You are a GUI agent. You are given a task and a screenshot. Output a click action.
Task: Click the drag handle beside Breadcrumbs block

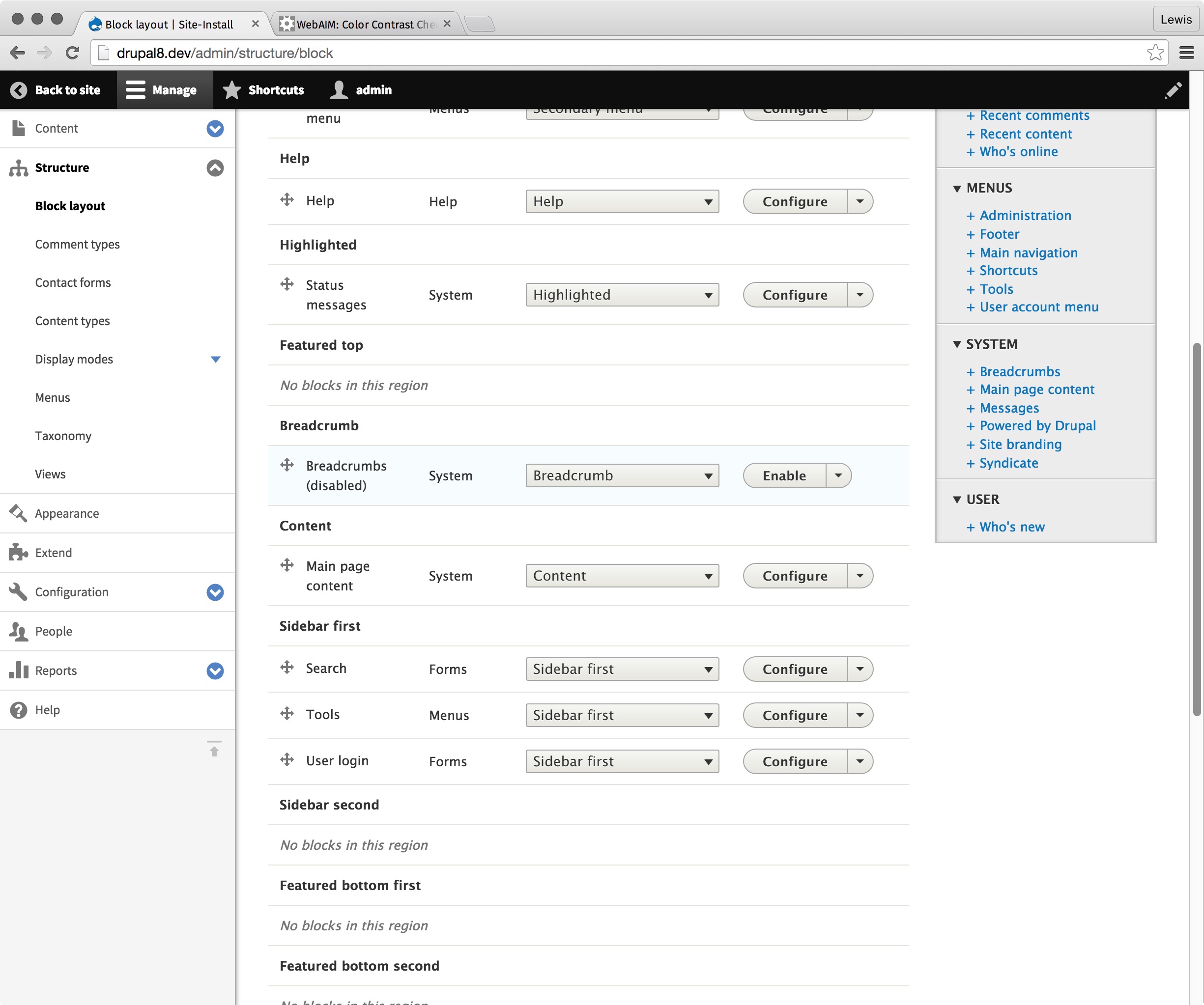[x=287, y=465]
